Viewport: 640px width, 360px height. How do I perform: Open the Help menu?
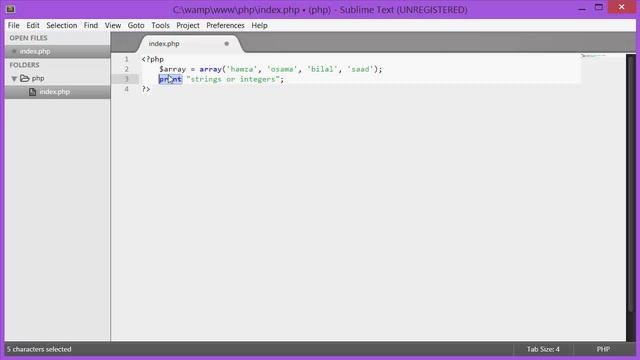click(x=259, y=25)
